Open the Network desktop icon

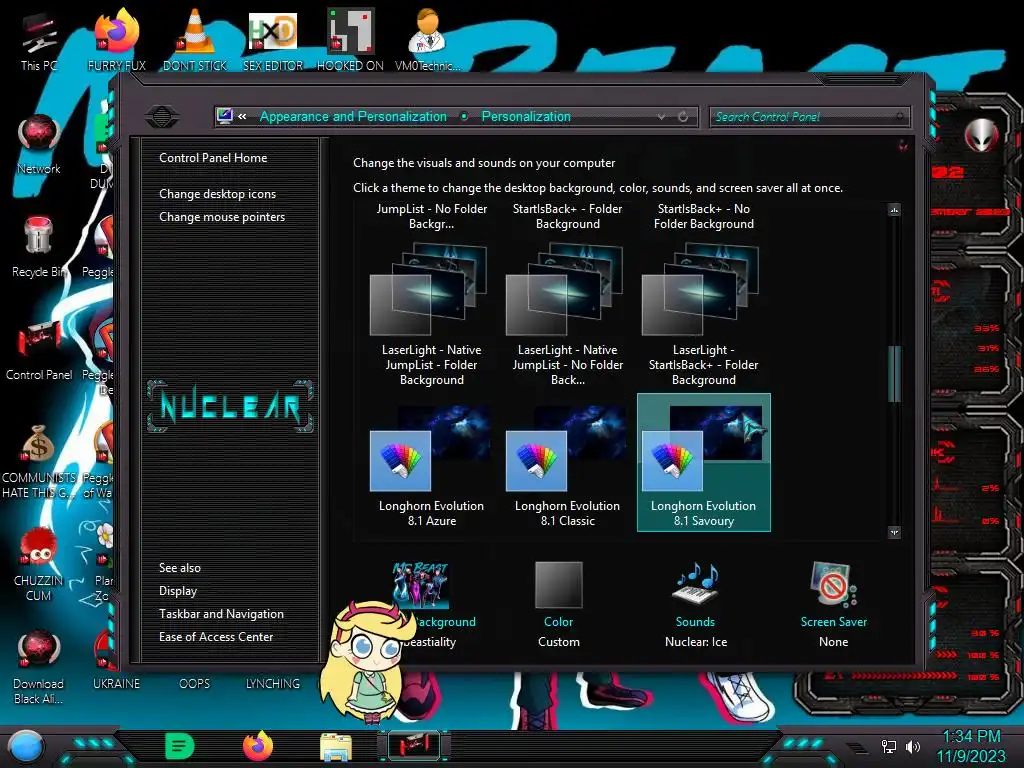(x=39, y=144)
